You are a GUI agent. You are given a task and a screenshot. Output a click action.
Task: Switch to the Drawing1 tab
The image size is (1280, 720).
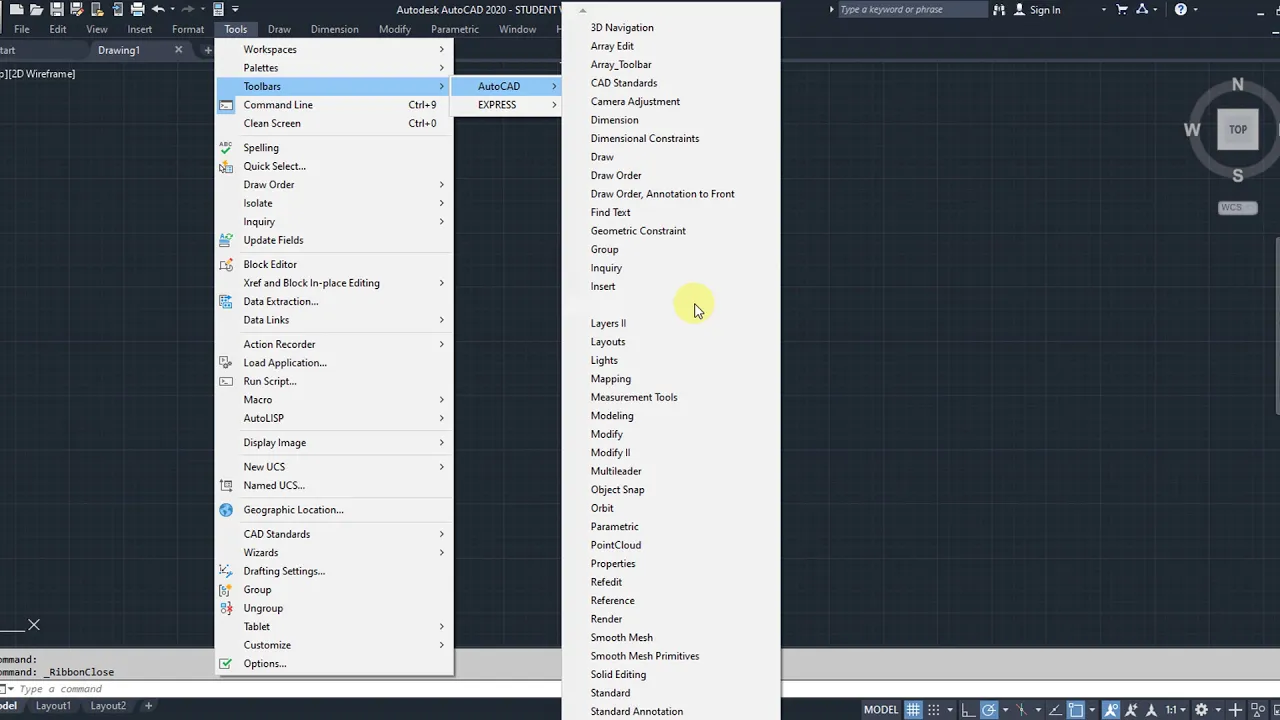(x=119, y=50)
